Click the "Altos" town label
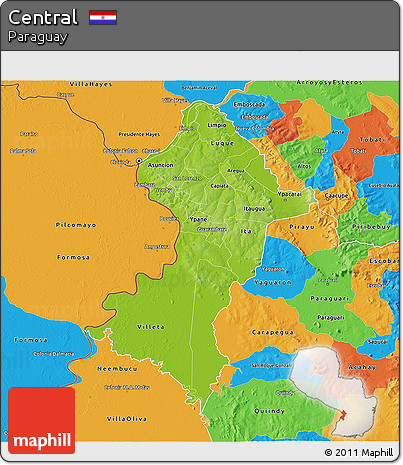Screen dimensions: 403x465 point(304,166)
